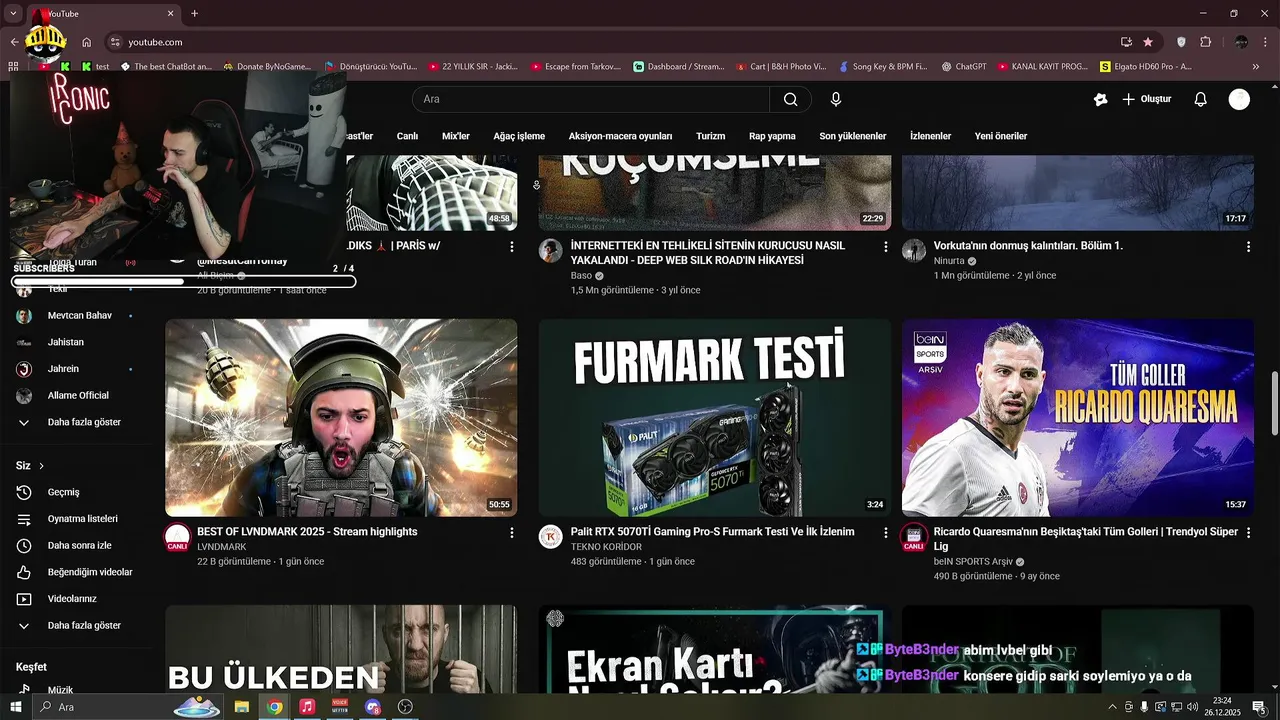Image resolution: width=1280 pixels, height=720 pixels.
Task: Open a new Chrome tab
Action: pos(194,13)
